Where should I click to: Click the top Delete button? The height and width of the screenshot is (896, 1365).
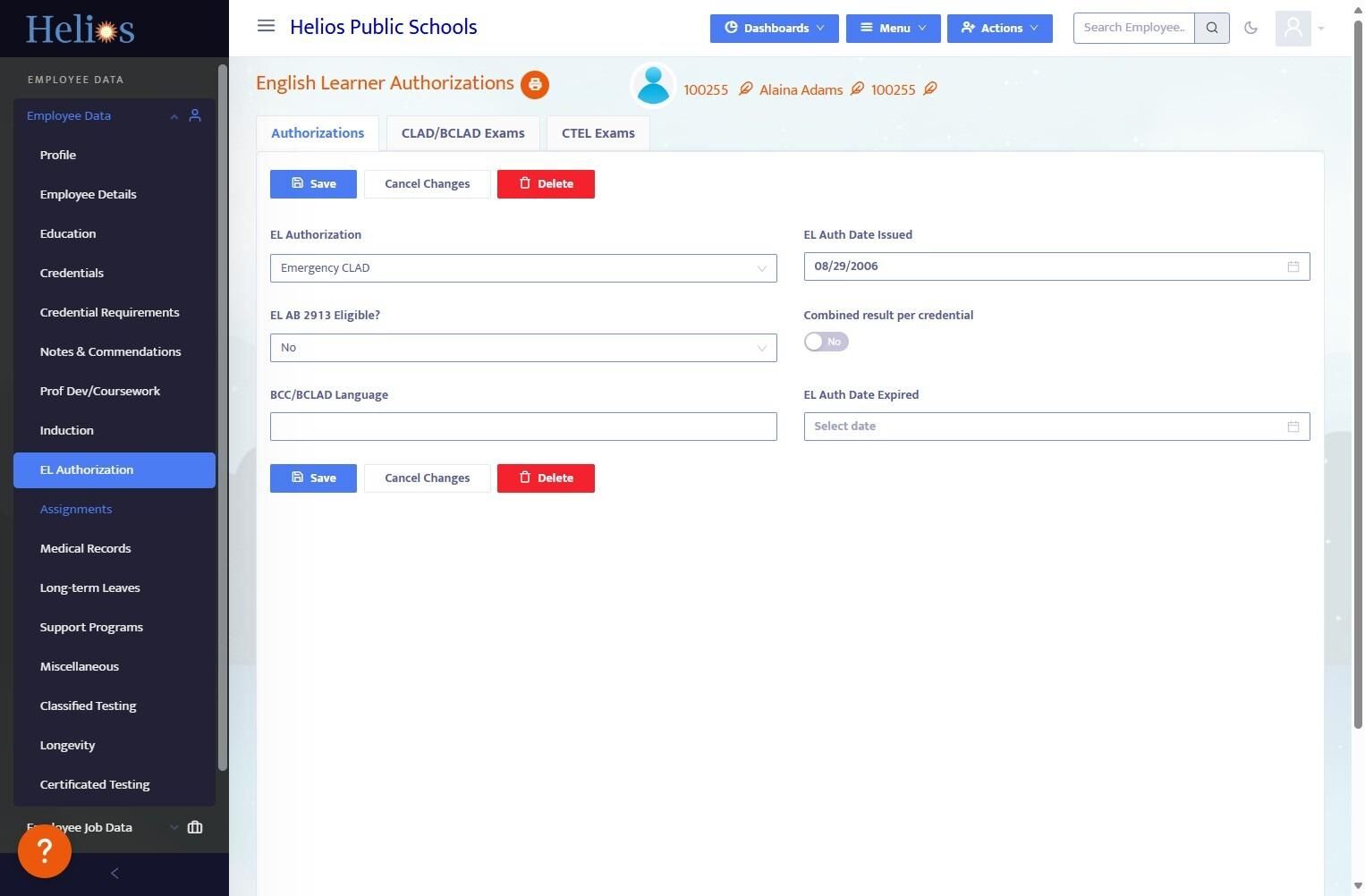point(546,184)
